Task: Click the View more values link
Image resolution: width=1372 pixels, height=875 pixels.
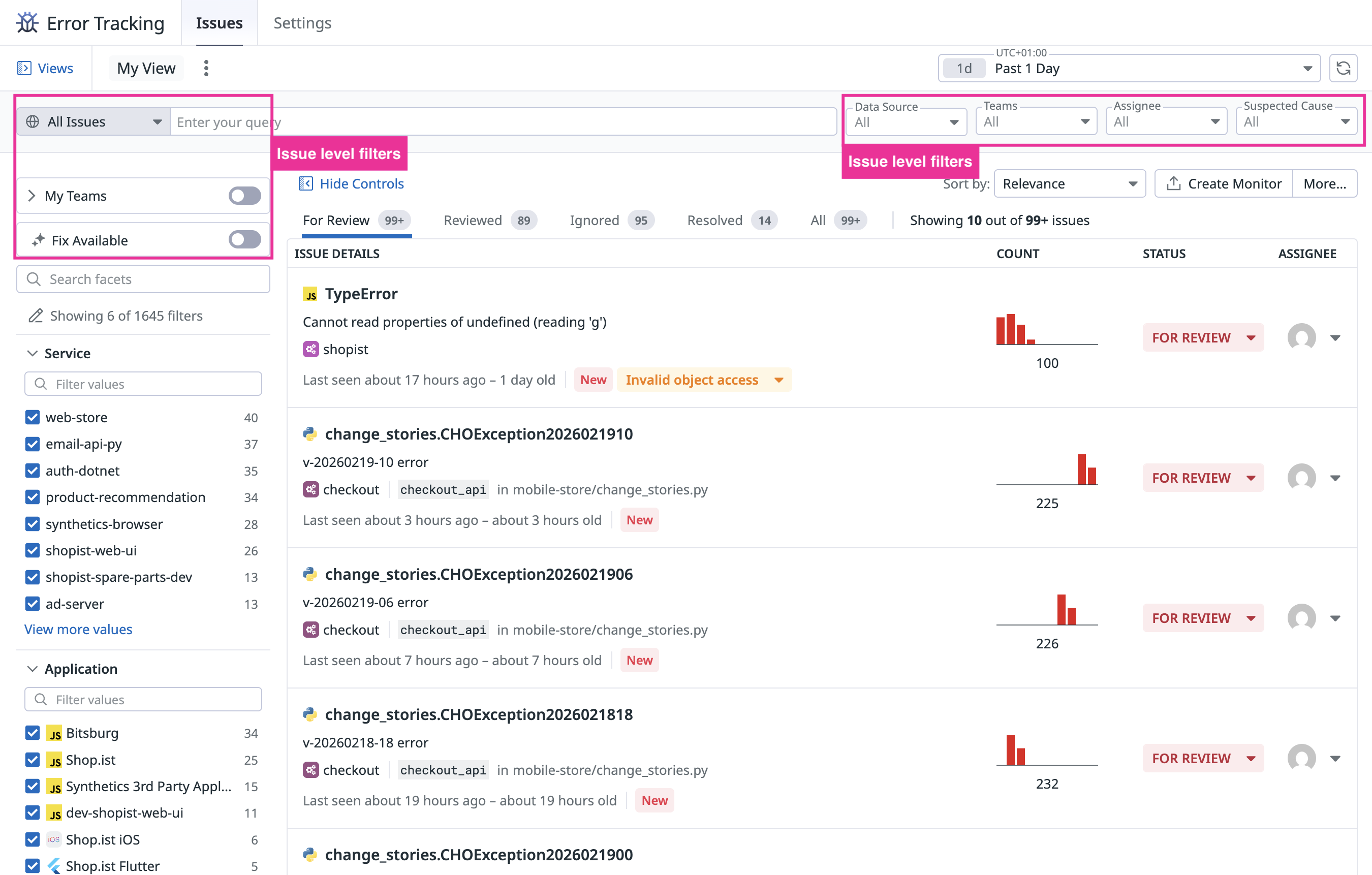Action: (x=78, y=630)
